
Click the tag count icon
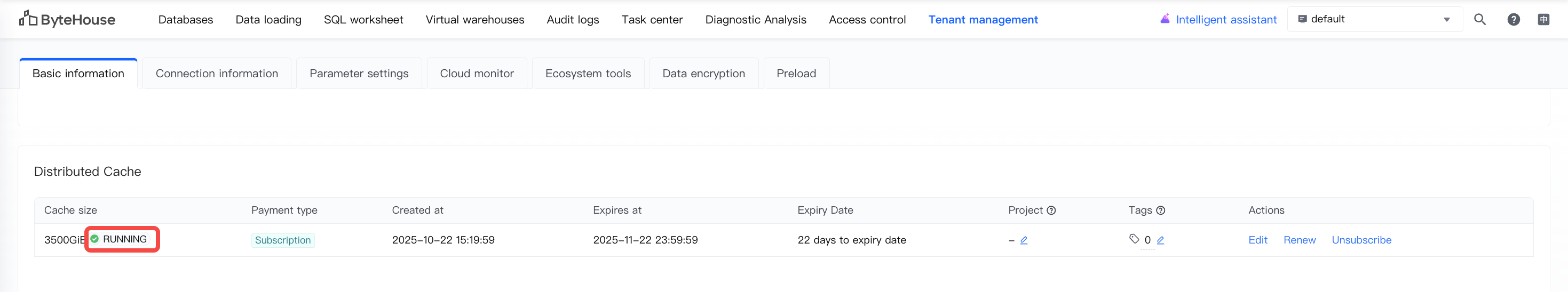tap(1134, 239)
